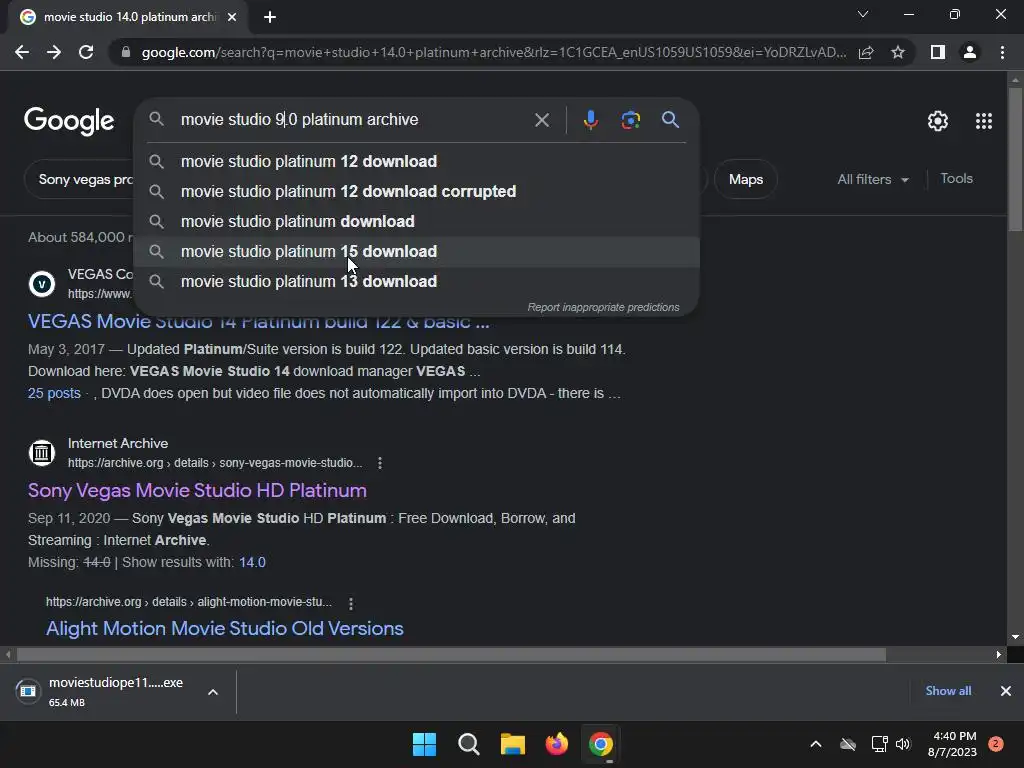The width and height of the screenshot is (1024, 768).
Task: Open the volume control in the tray
Action: [903, 744]
